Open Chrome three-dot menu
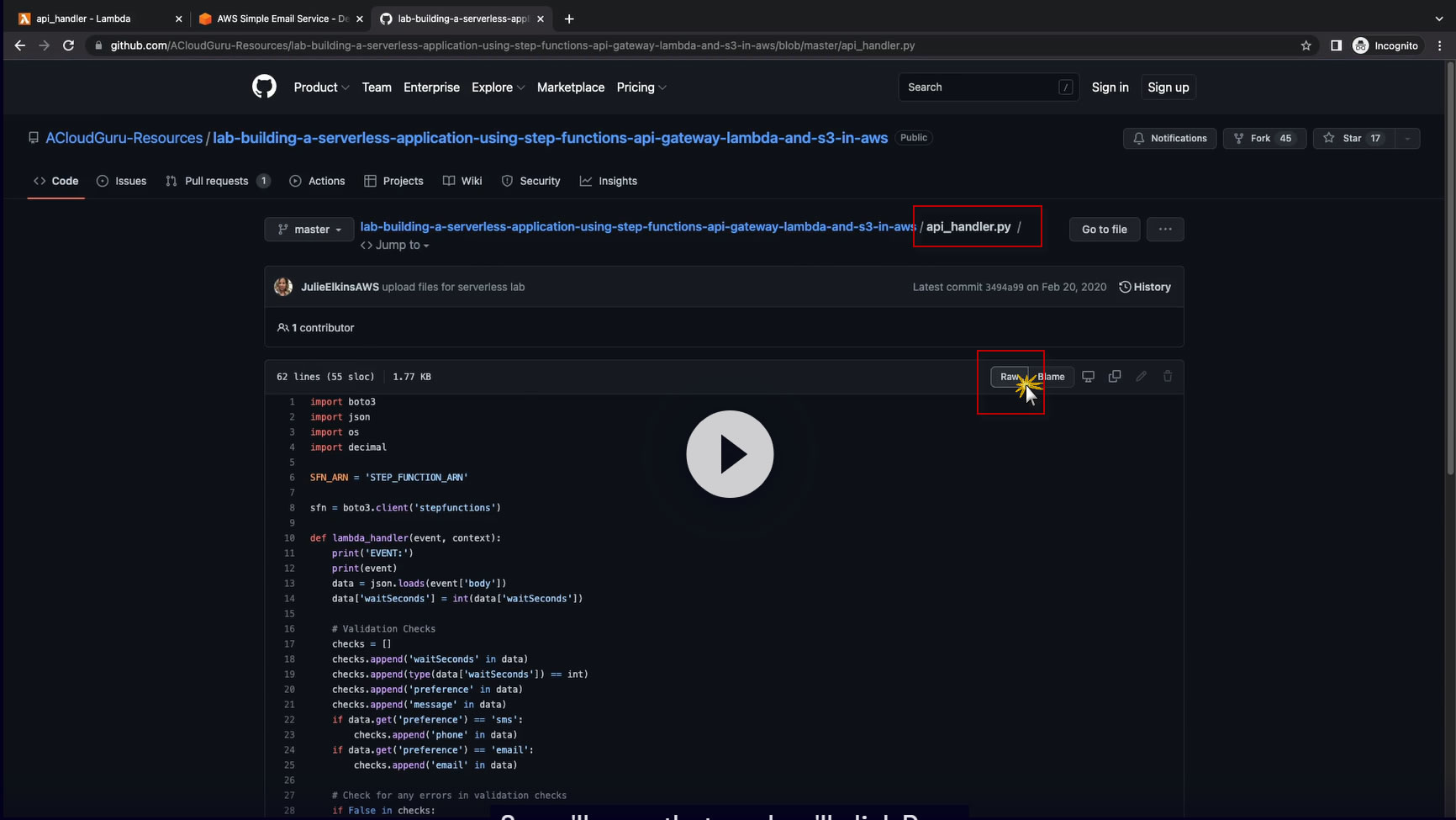The width and height of the screenshot is (1456, 820). pyautogui.click(x=1440, y=45)
